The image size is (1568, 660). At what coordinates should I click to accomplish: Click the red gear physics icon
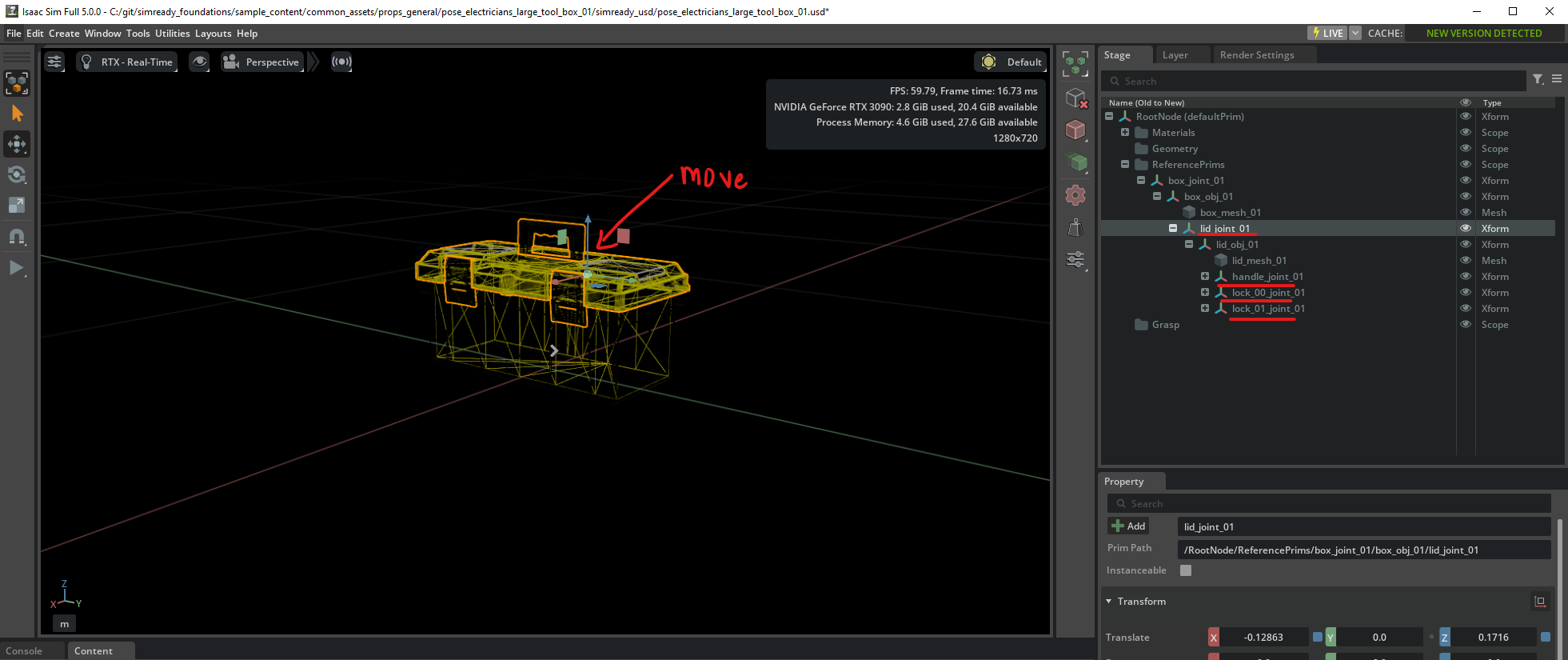click(1075, 195)
